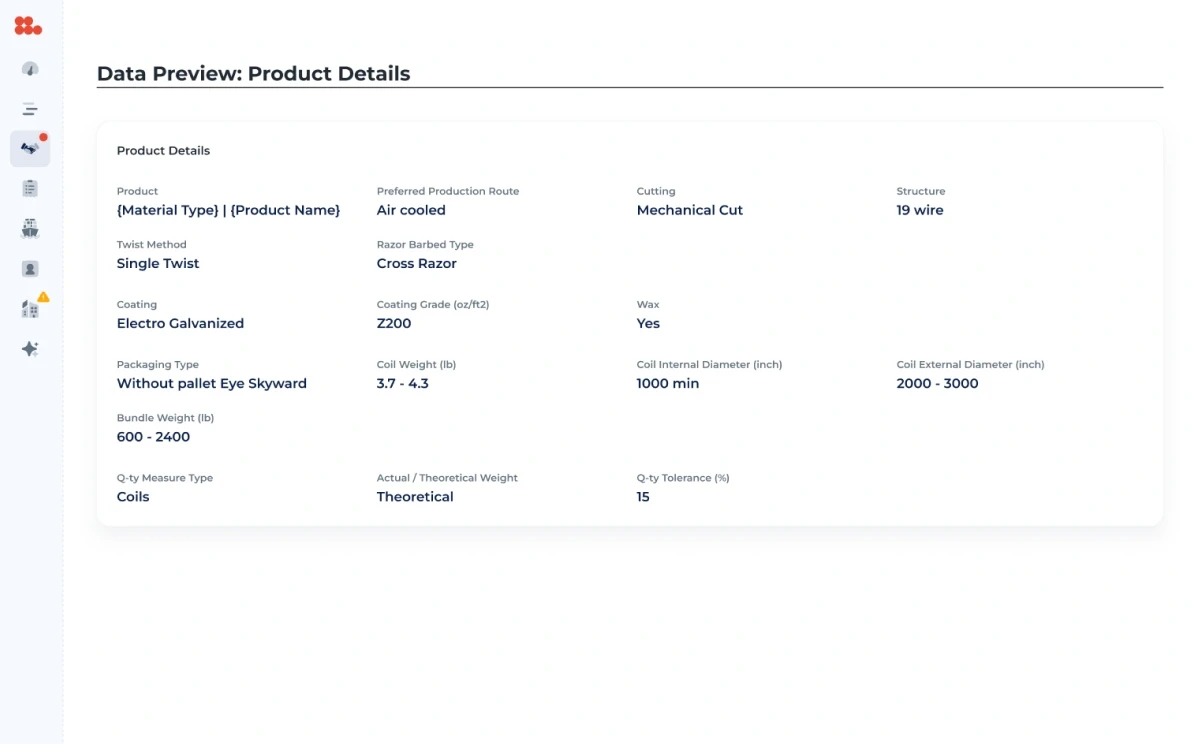The height and width of the screenshot is (744, 1194).
Task: Click the Coil External Diameter (inch) label
Action: point(970,365)
